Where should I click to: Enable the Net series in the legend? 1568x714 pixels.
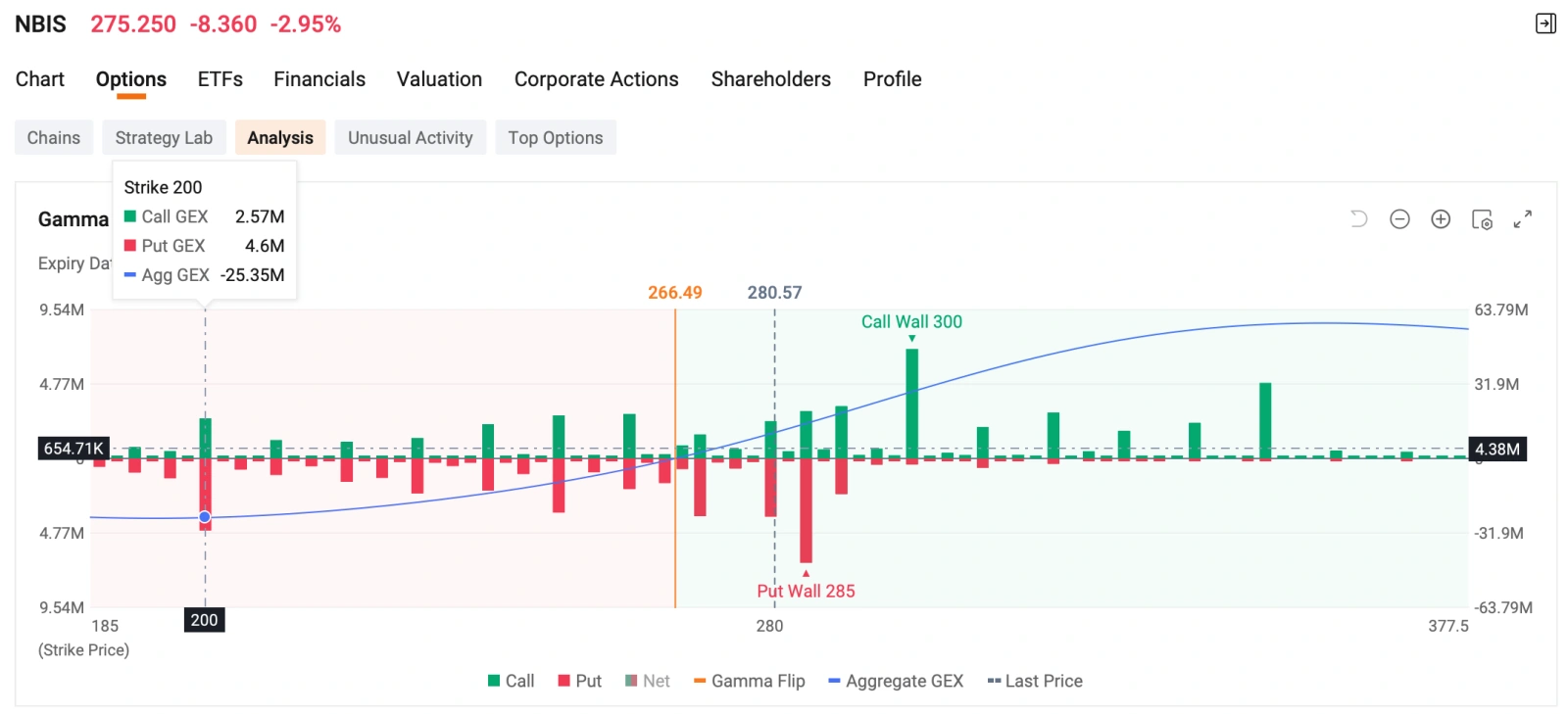tap(648, 681)
